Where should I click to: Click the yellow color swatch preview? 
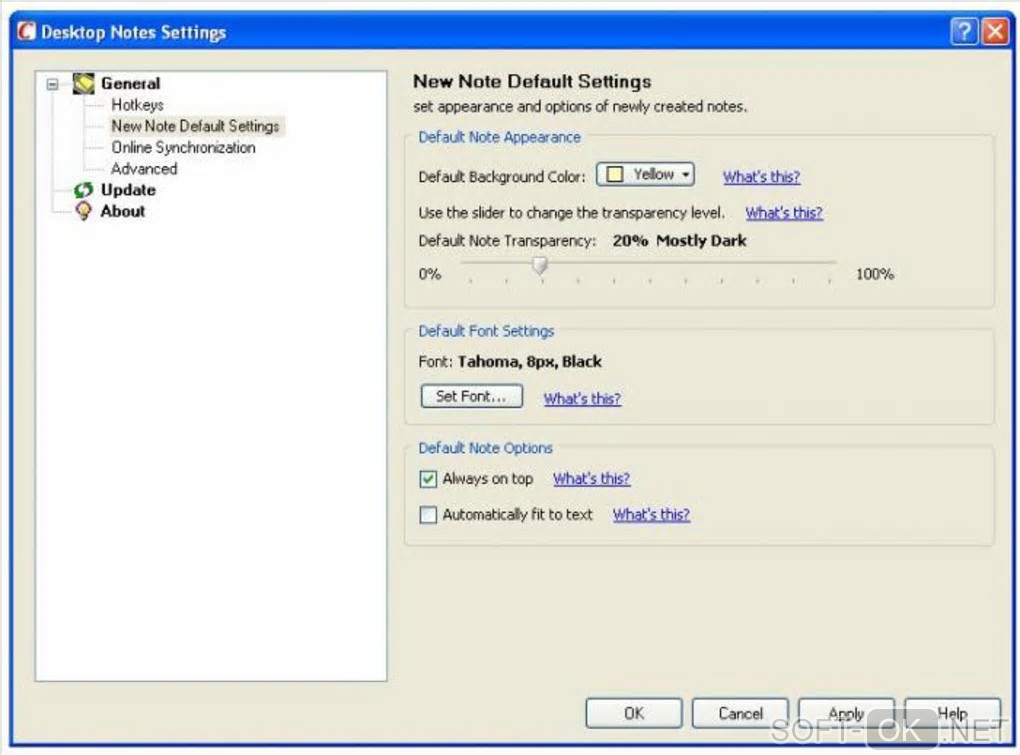pyautogui.click(x=615, y=175)
